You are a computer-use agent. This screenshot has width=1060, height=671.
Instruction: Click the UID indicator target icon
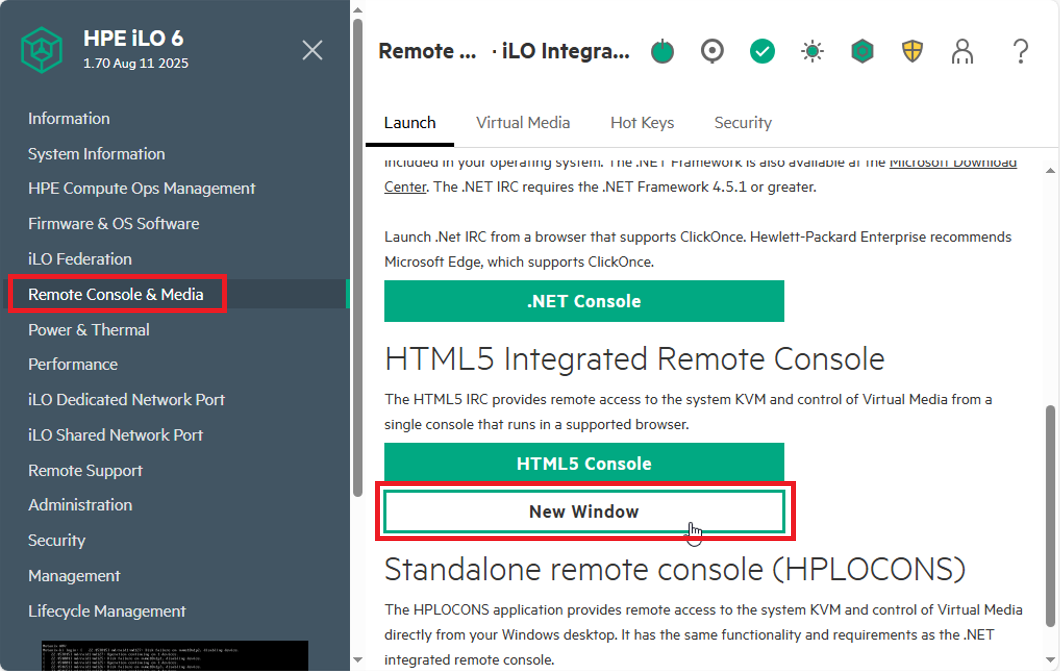pos(712,51)
